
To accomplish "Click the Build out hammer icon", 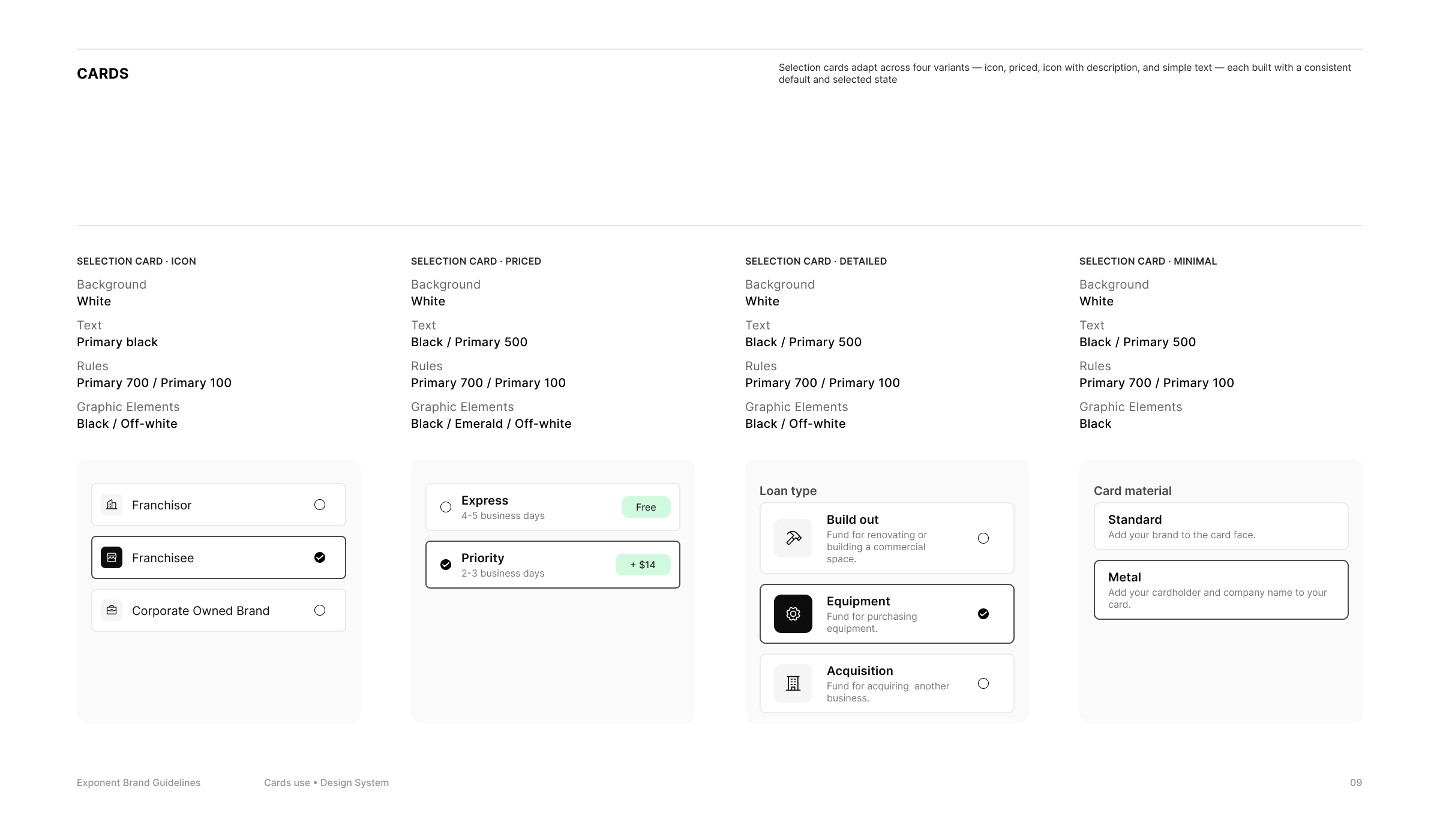I will pos(793,538).
